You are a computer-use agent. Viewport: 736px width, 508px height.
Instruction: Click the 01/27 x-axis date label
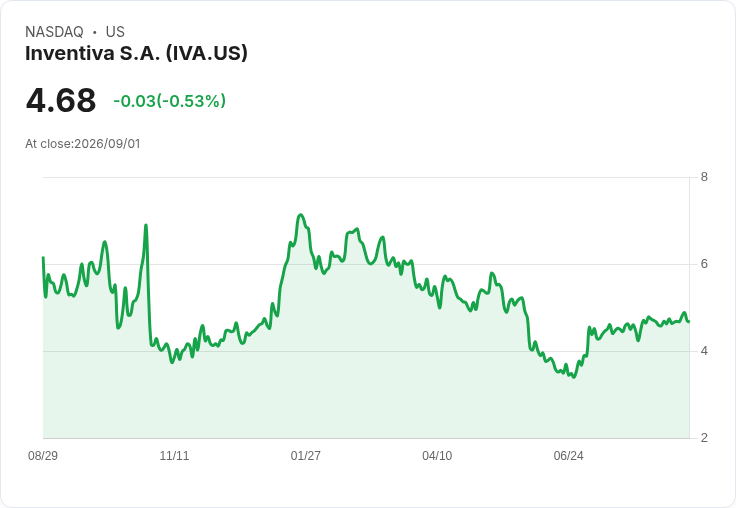[x=306, y=455]
